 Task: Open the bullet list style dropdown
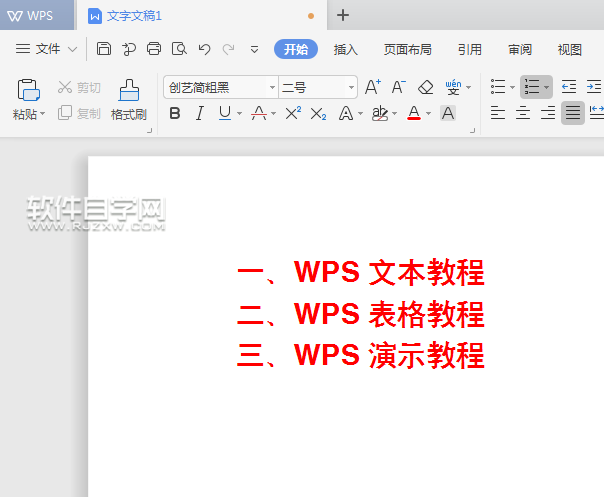click(512, 87)
